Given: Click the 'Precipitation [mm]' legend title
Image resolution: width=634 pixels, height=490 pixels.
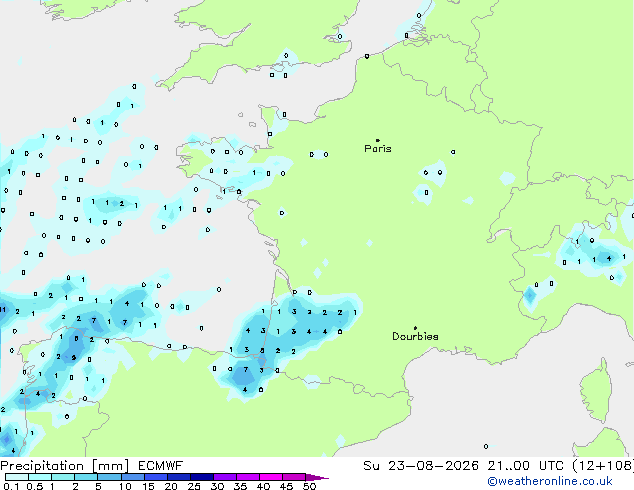Looking at the screenshot, I should 65,466.
